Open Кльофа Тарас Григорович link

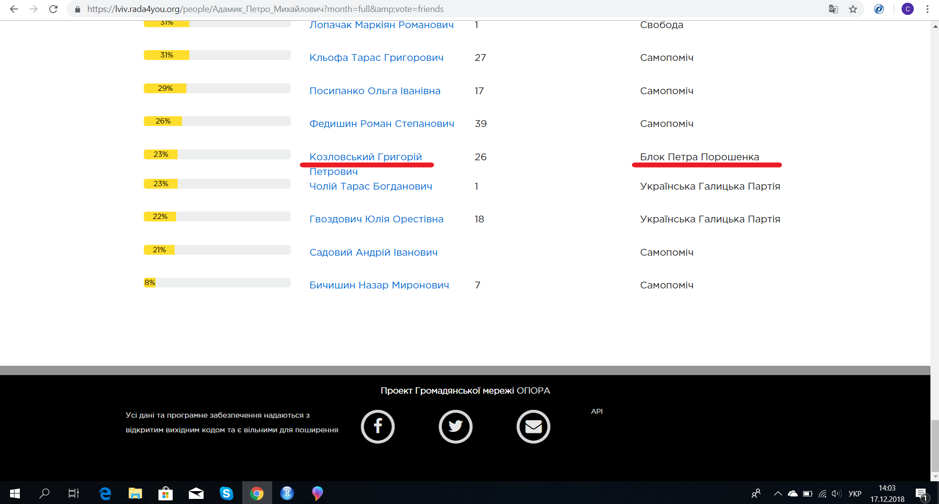click(x=376, y=57)
